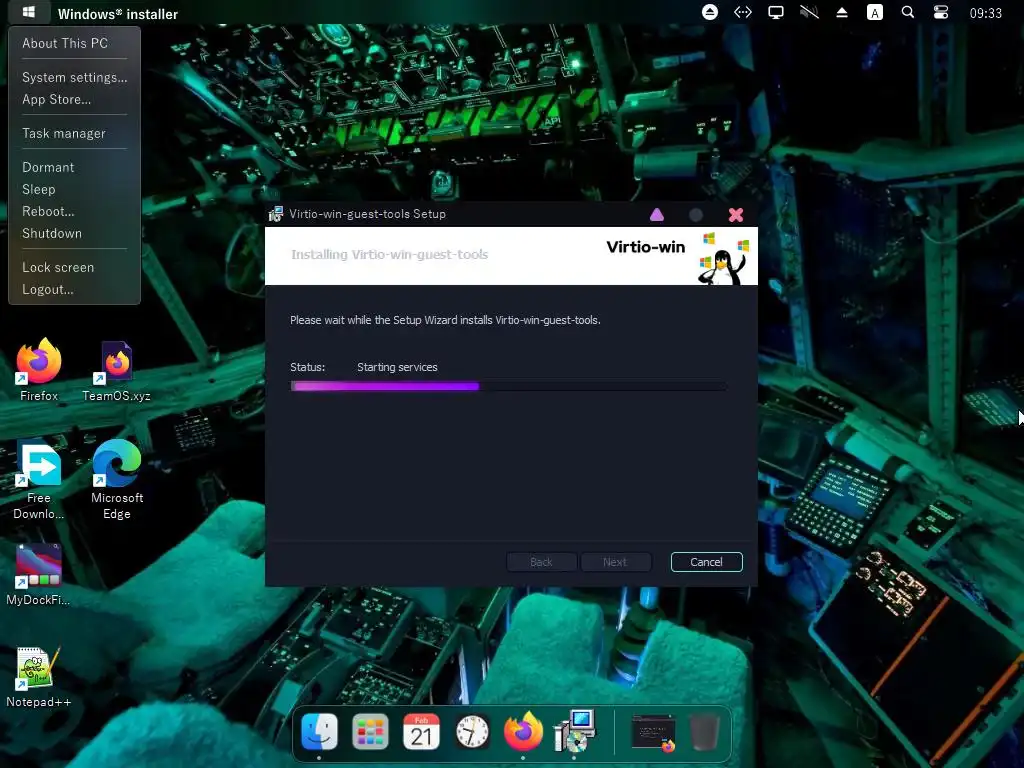Choose Sleep in the menu
The image size is (1024, 768).
[x=39, y=189]
